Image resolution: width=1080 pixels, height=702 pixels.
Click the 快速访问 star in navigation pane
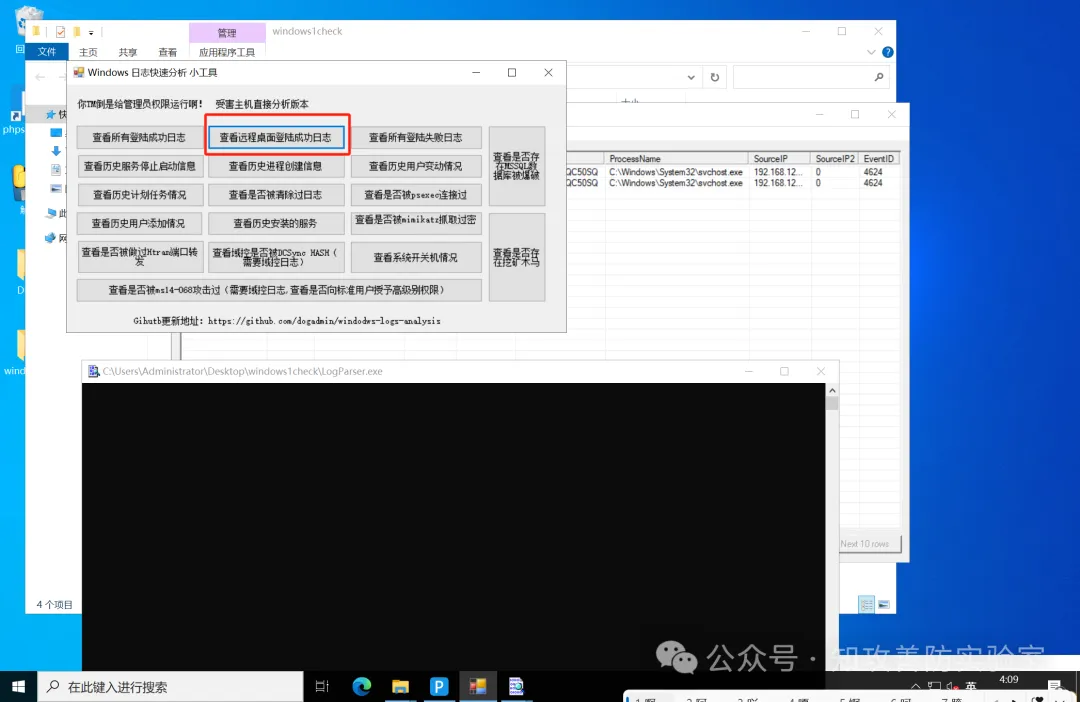50,114
